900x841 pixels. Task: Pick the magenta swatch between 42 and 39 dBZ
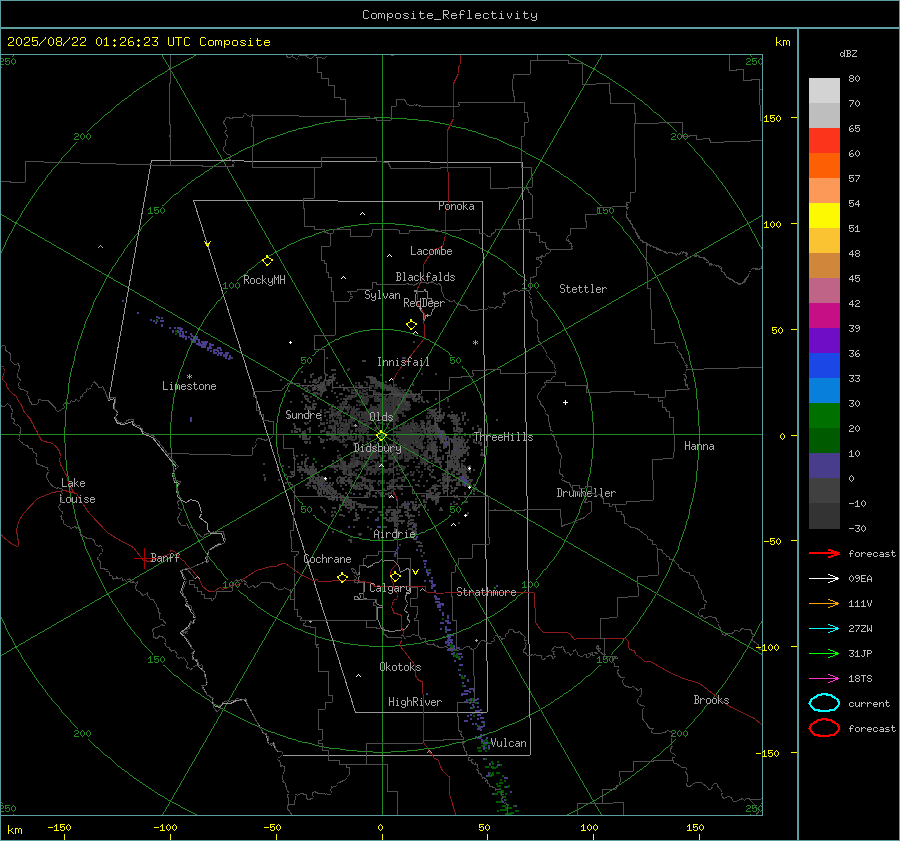pos(824,316)
